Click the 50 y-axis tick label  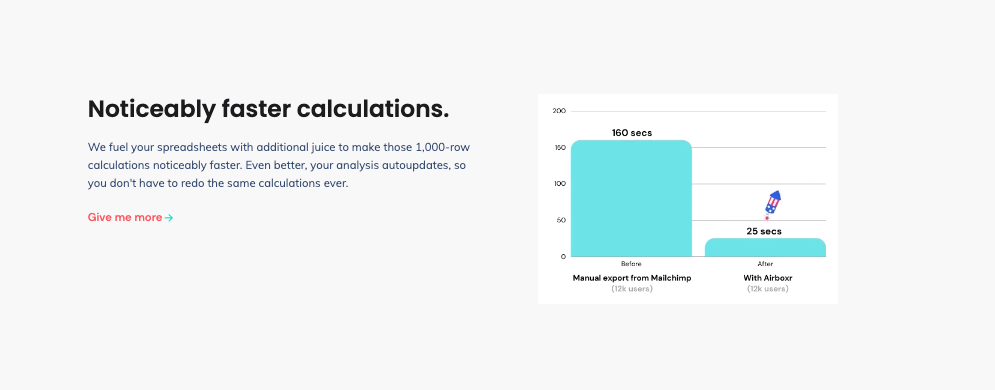point(560,221)
